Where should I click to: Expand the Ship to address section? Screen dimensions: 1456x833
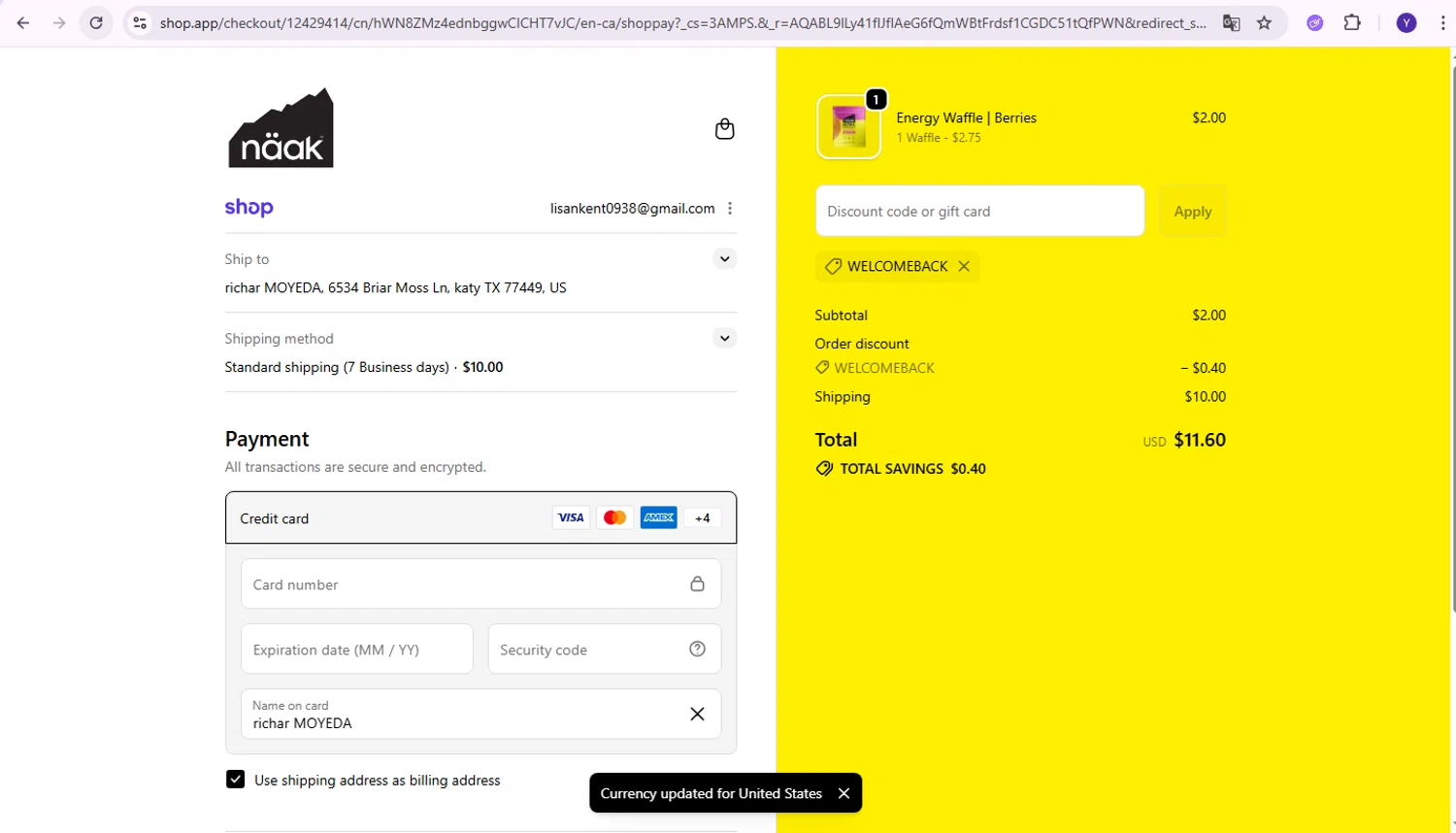point(724,258)
